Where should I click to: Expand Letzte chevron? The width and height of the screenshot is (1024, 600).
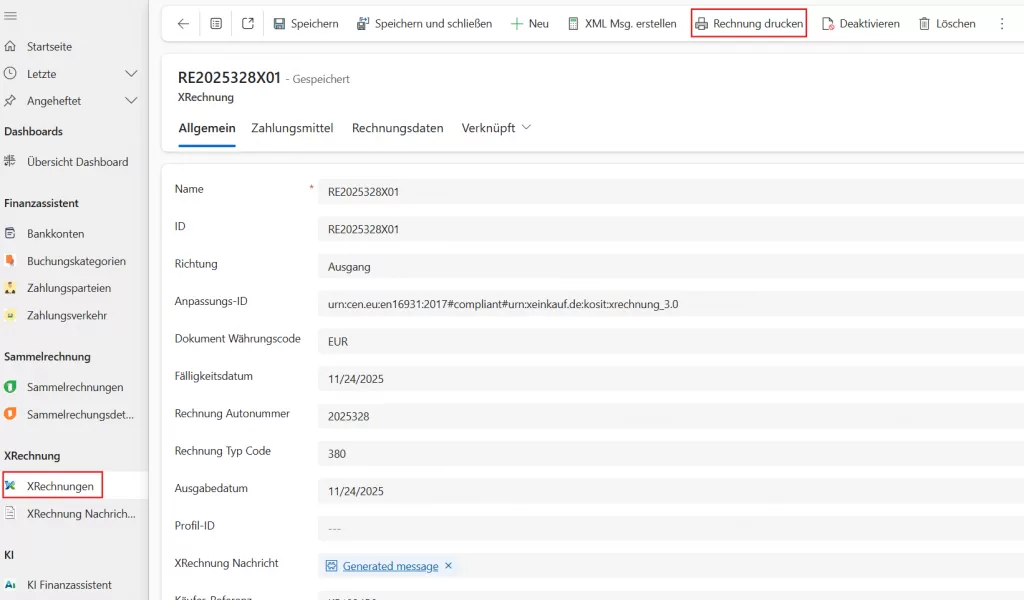coord(131,74)
